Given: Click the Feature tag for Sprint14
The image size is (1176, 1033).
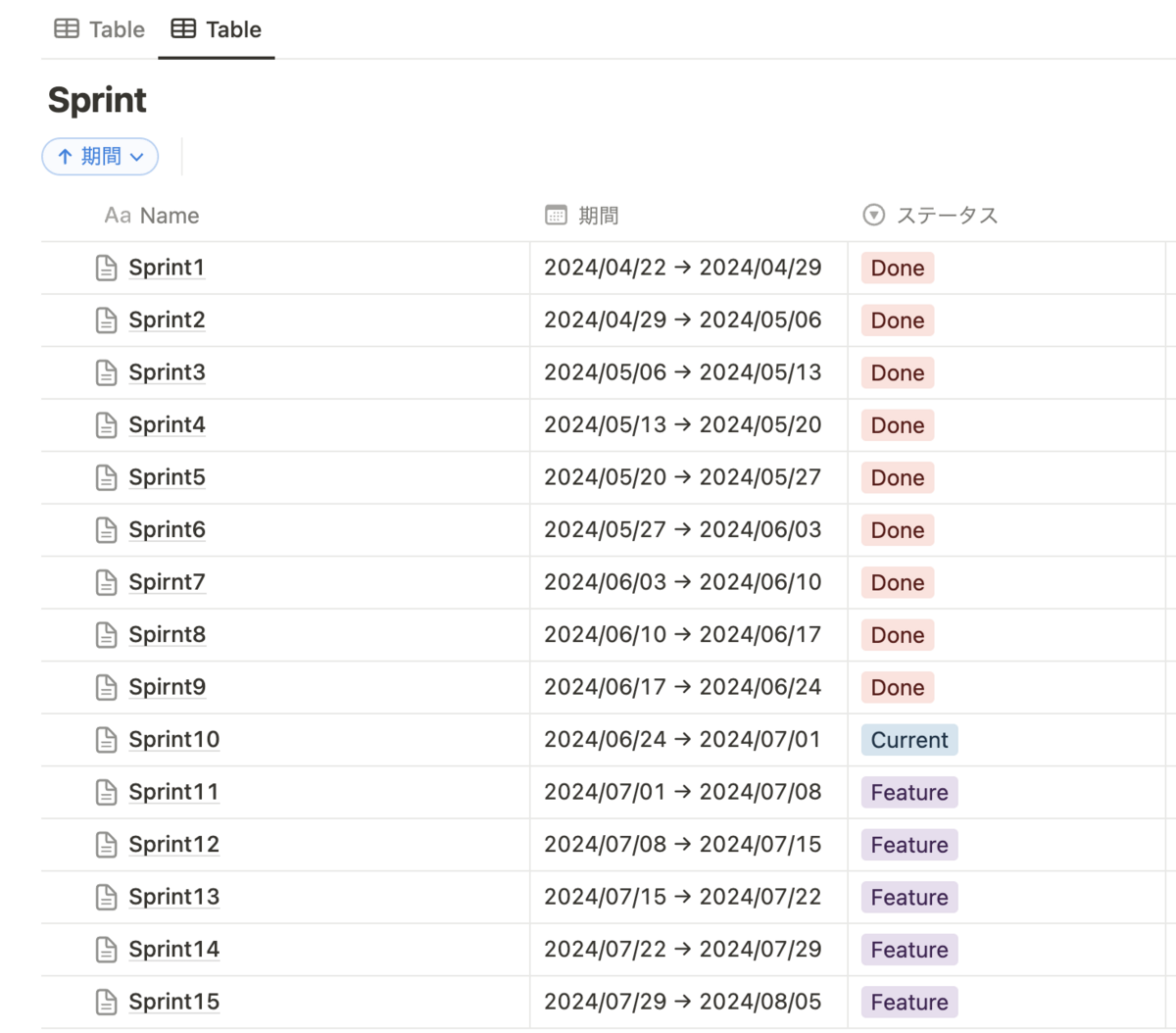Looking at the screenshot, I should pyautogui.click(x=909, y=950).
